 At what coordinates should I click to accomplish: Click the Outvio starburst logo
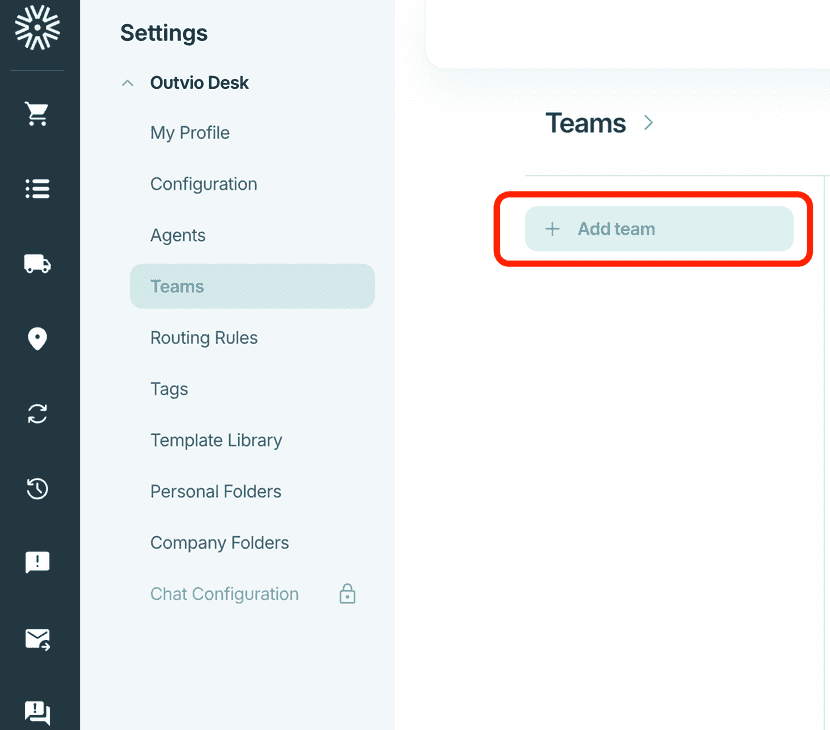37,28
